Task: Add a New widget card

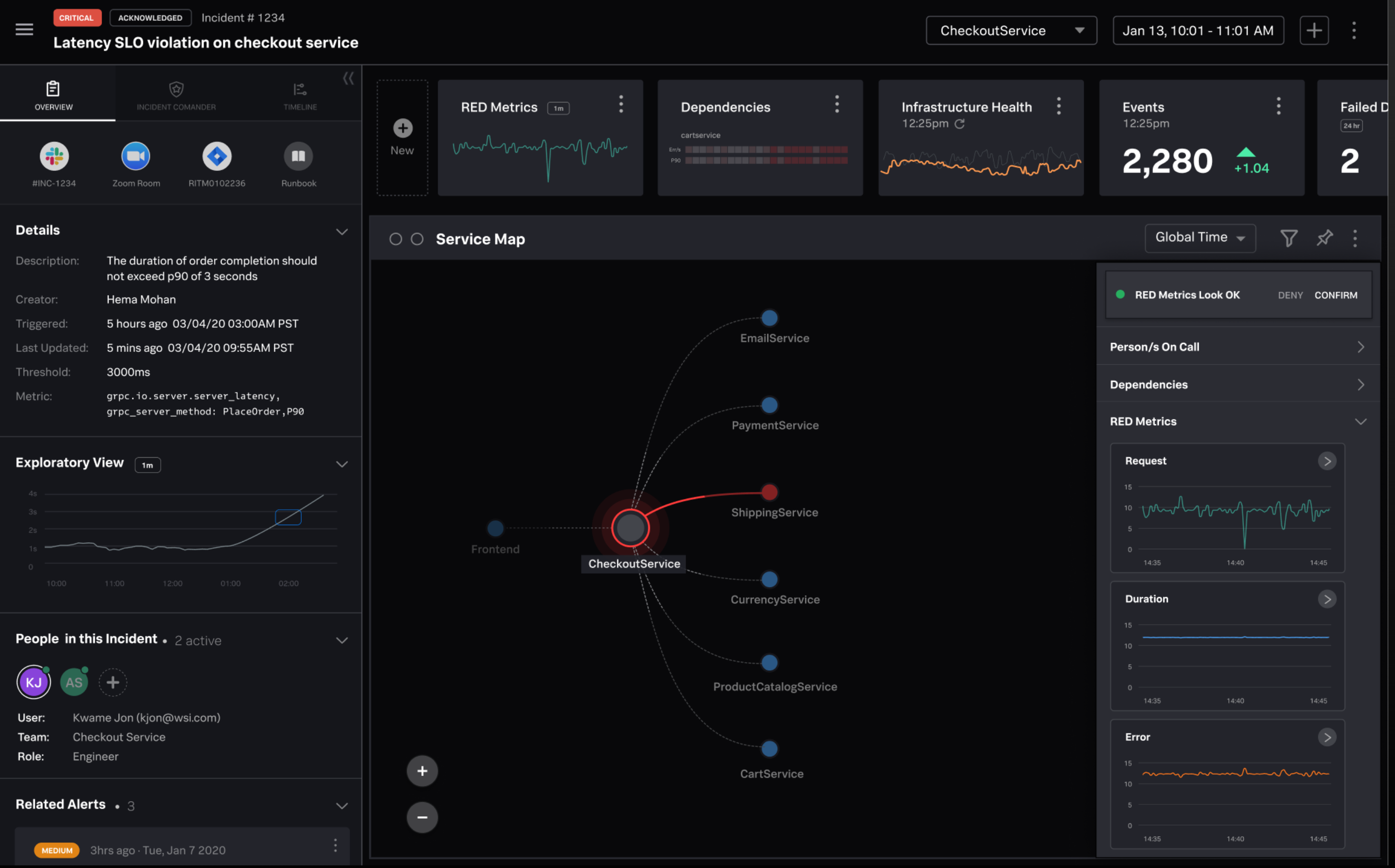Action: [x=402, y=138]
